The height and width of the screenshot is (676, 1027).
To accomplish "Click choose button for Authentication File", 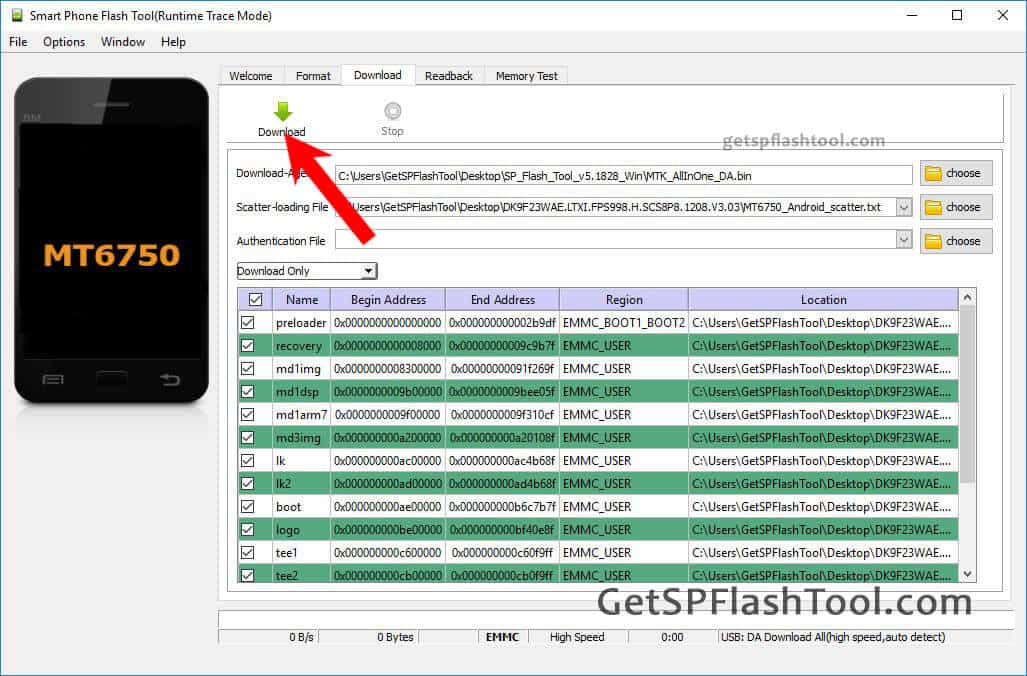I will point(956,241).
